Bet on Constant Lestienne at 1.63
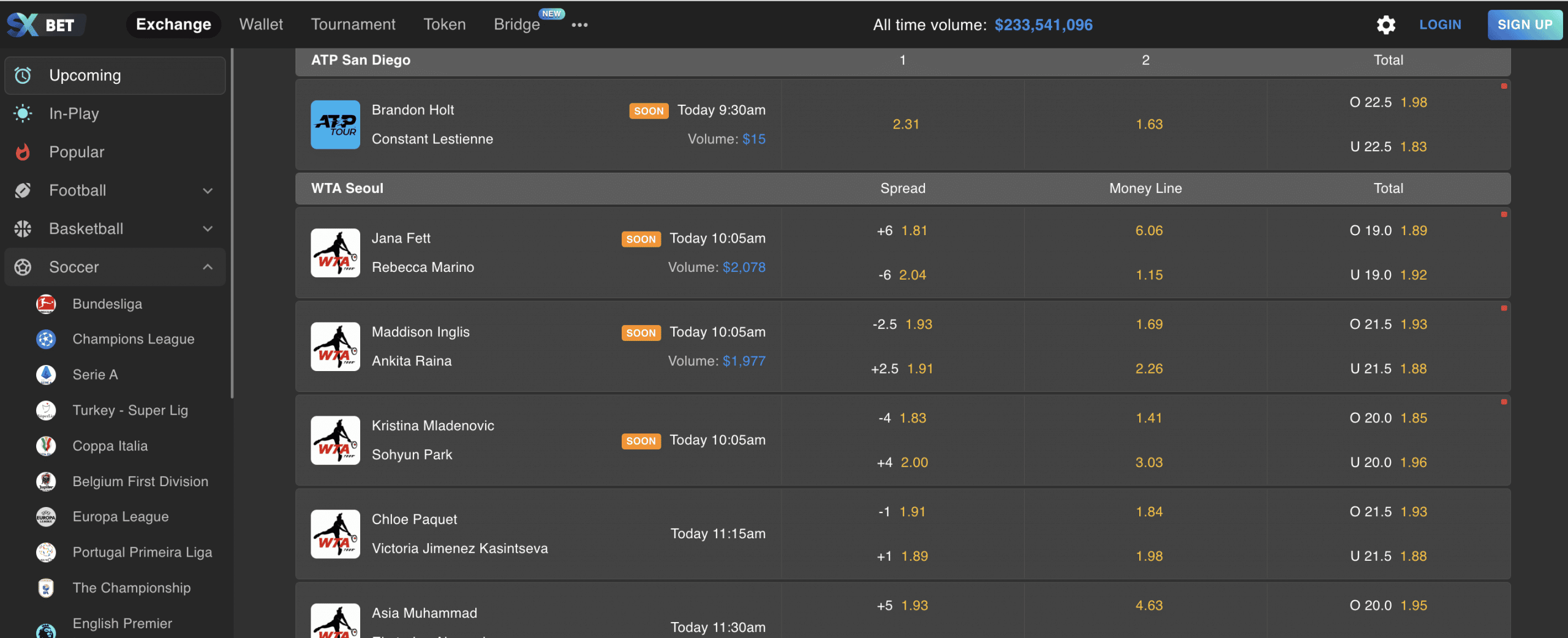 point(1149,124)
